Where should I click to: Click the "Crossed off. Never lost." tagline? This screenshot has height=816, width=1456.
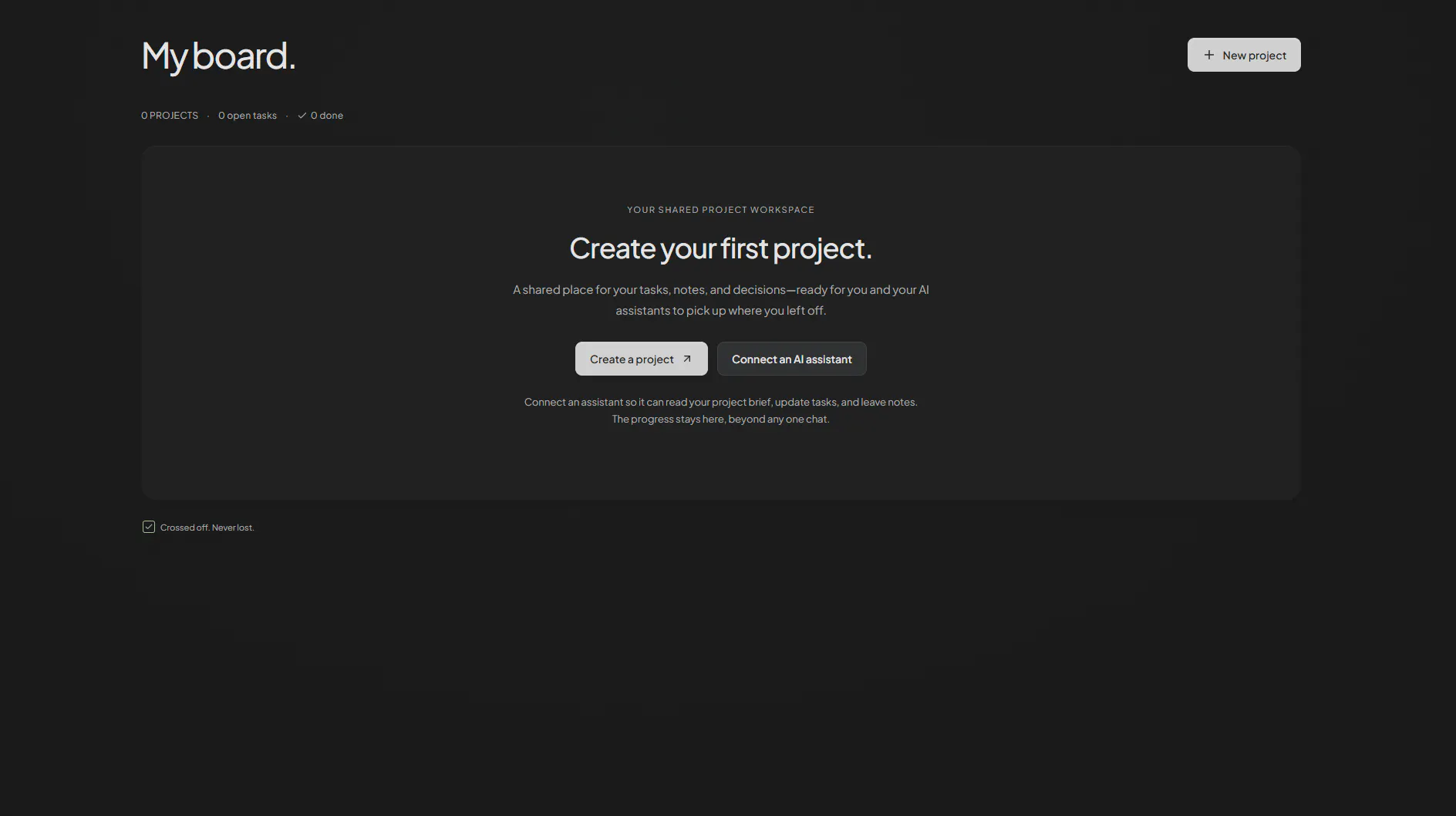pyautogui.click(x=207, y=528)
